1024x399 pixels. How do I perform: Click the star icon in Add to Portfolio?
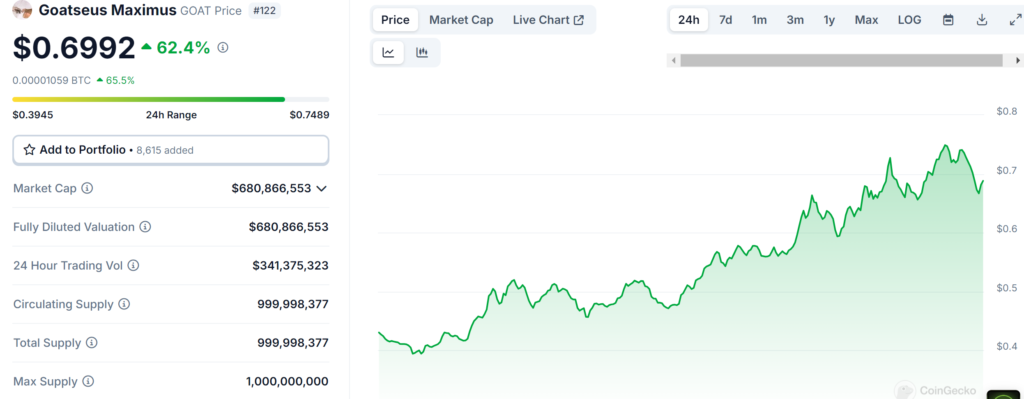tap(29, 150)
